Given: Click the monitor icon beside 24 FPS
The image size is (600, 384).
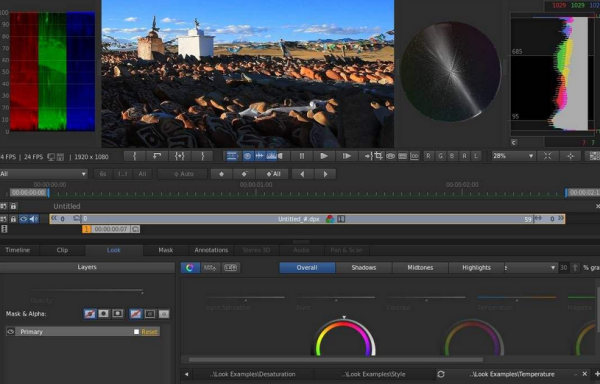Looking at the screenshot, I should 51,157.
